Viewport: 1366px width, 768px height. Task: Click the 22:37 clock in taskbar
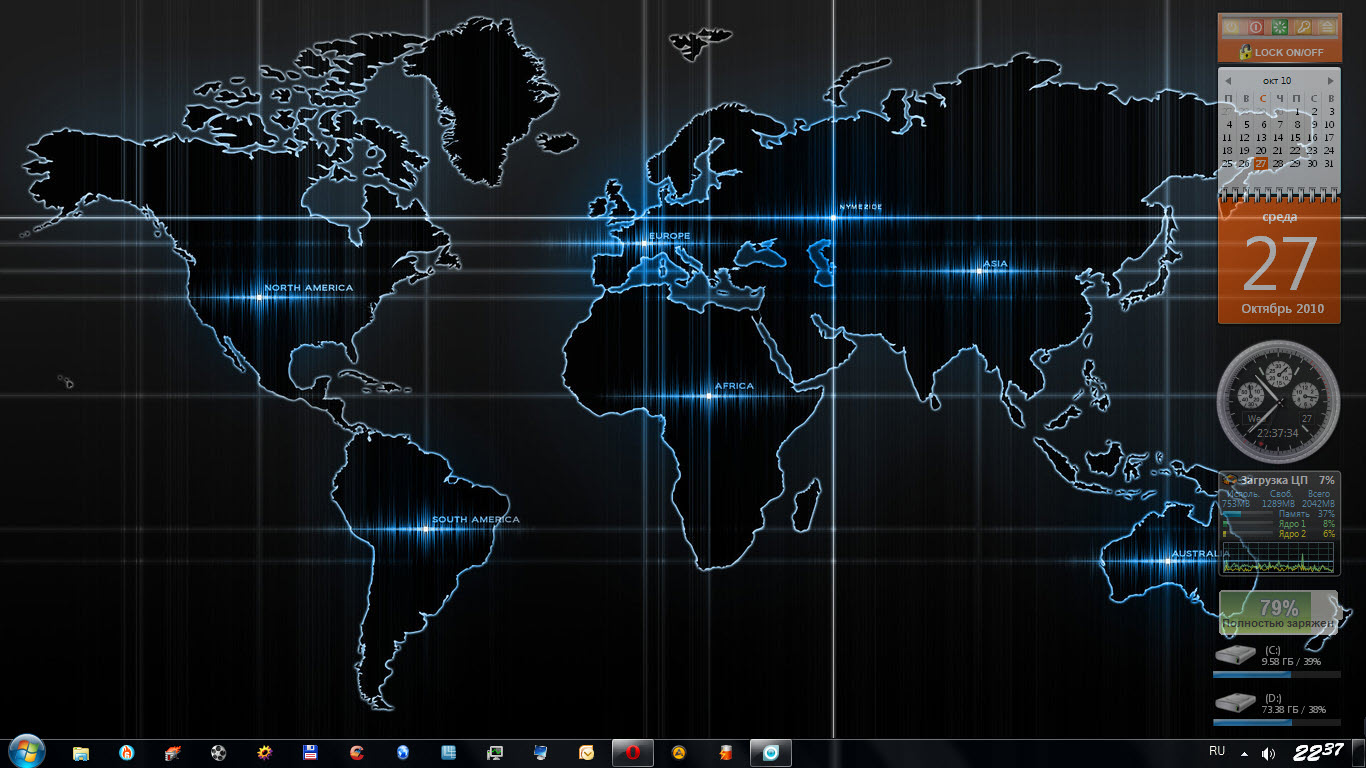[1318, 752]
